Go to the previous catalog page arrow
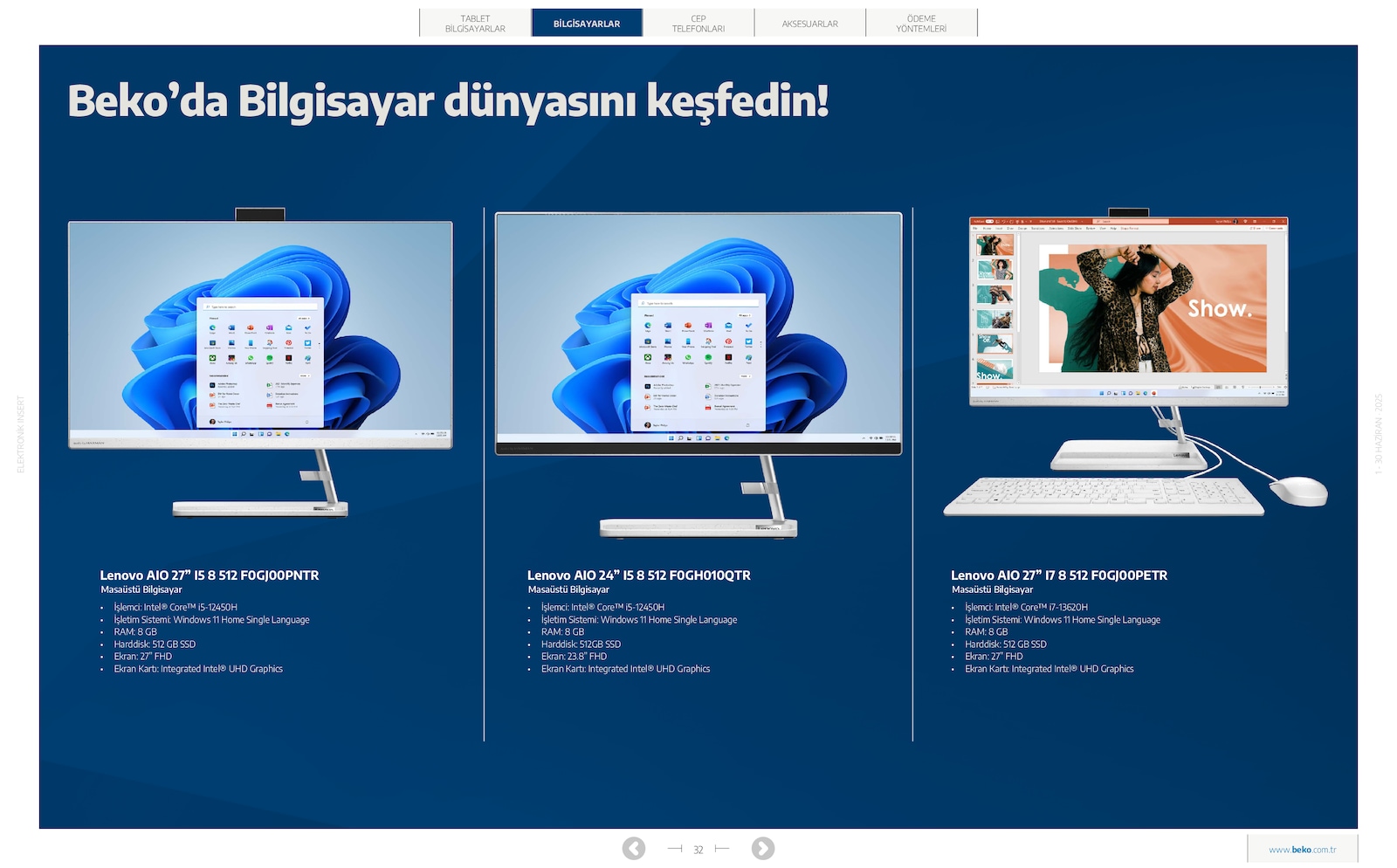This screenshot has height=868, width=1397. coord(634,848)
